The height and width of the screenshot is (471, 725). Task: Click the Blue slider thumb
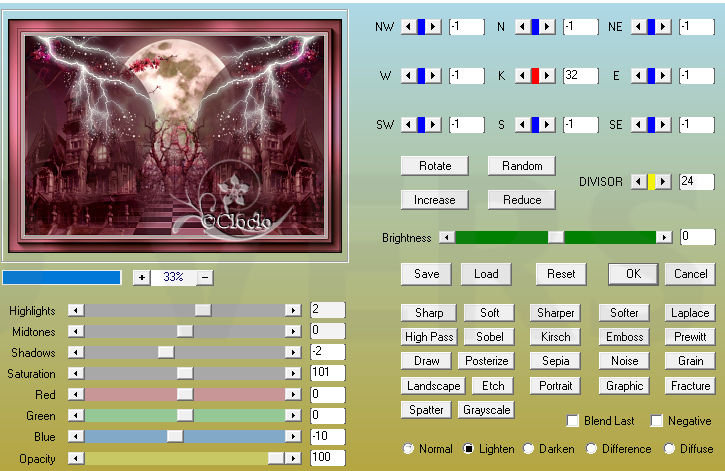(x=175, y=436)
